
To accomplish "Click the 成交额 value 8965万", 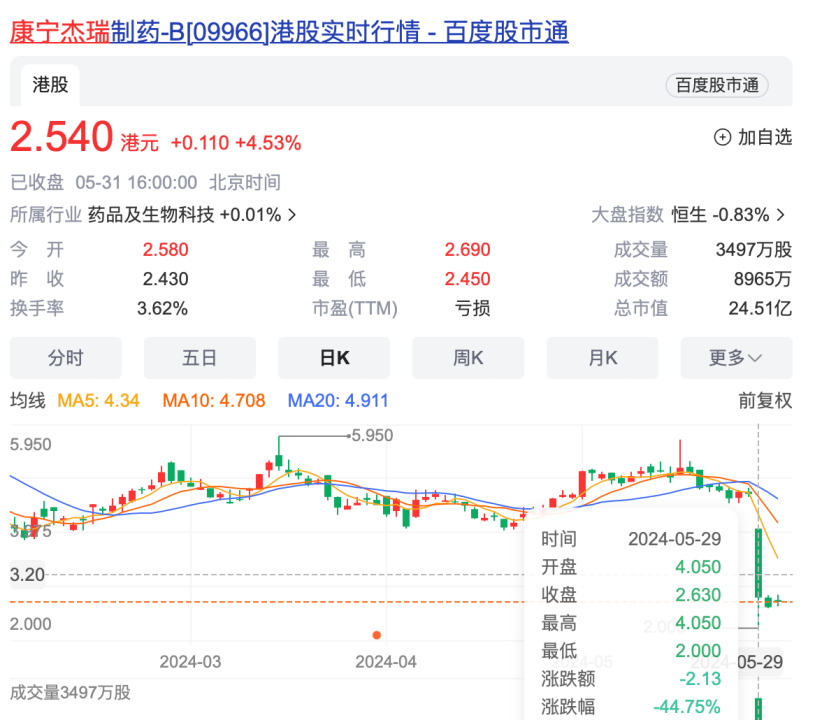I will tap(763, 279).
